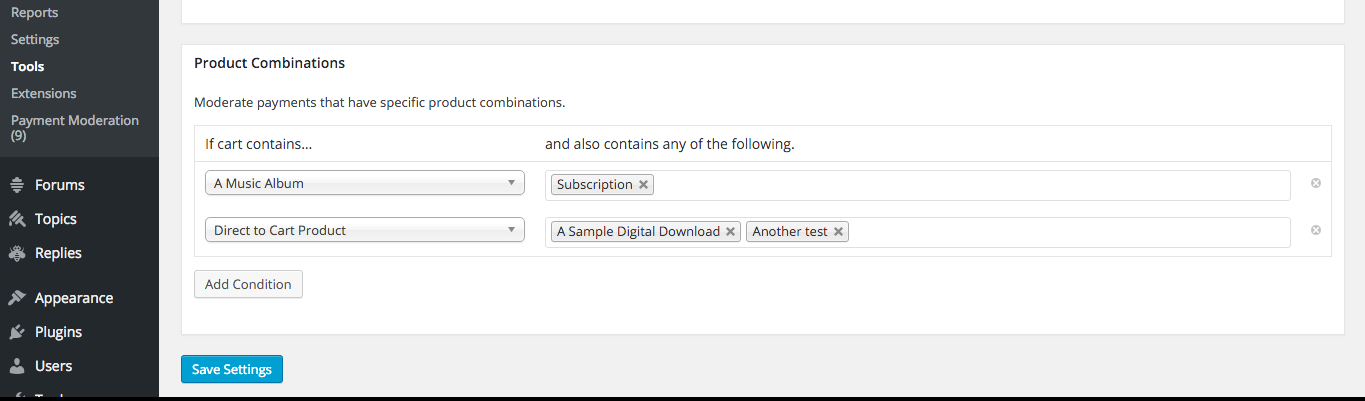Open the A Music Album dropdown

[364, 184]
